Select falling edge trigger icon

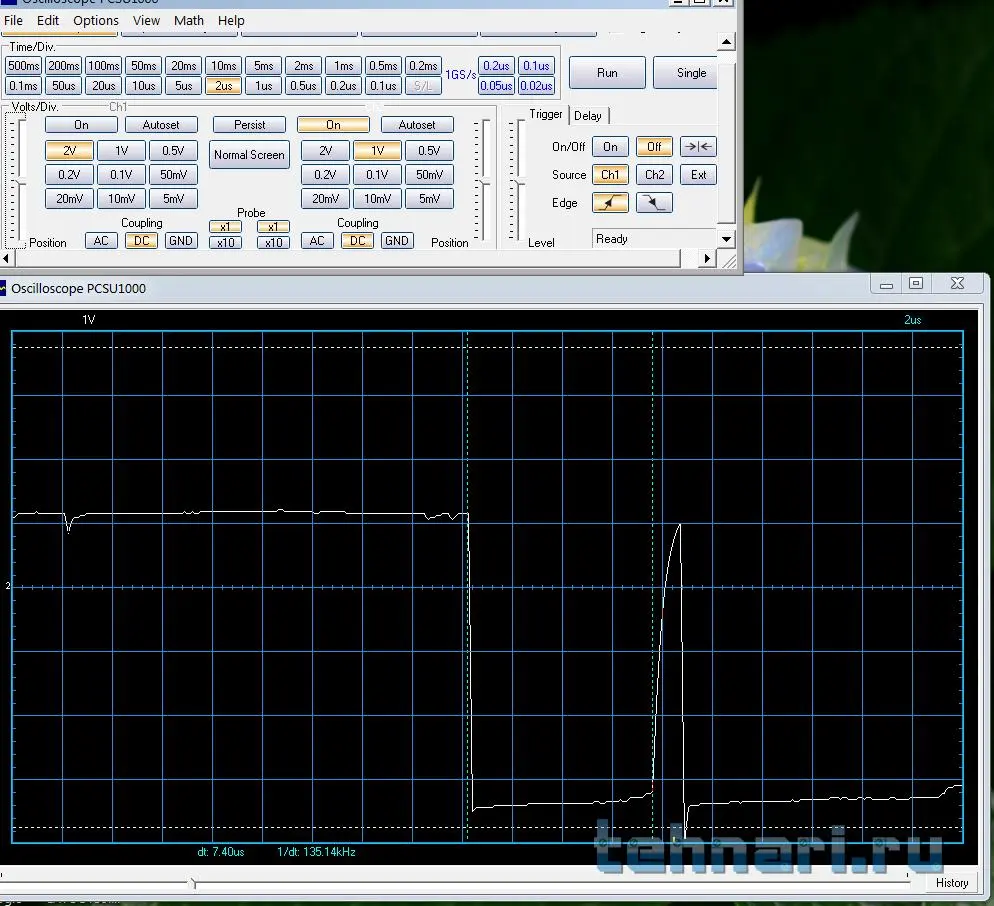click(654, 203)
